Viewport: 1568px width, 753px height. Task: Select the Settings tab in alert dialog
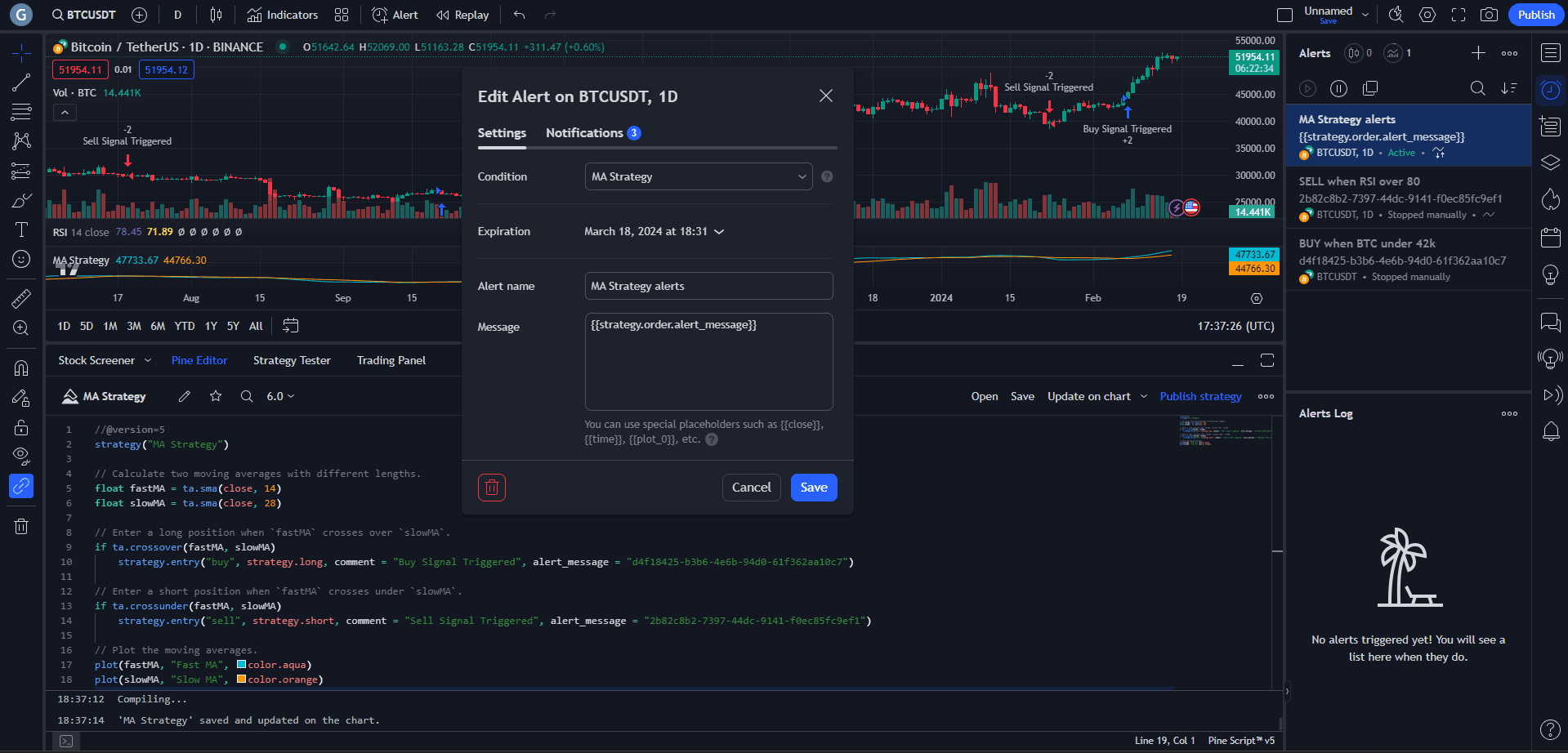(x=502, y=133)
